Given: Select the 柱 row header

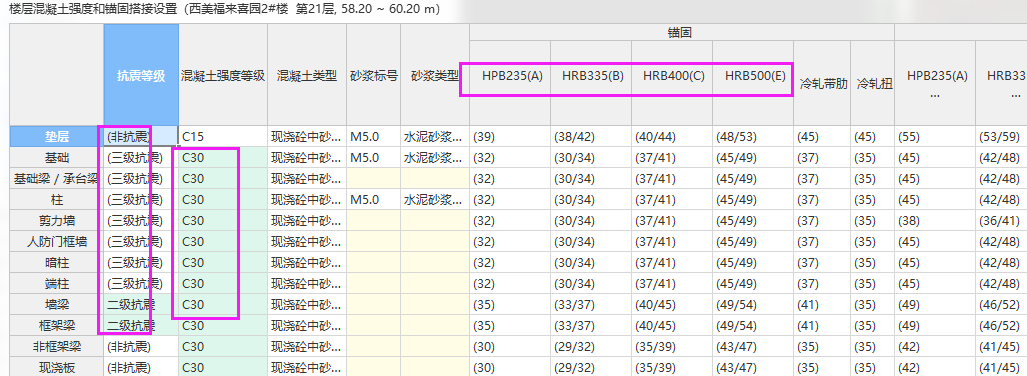Looking at the screenshot, I should coord(57,200).
